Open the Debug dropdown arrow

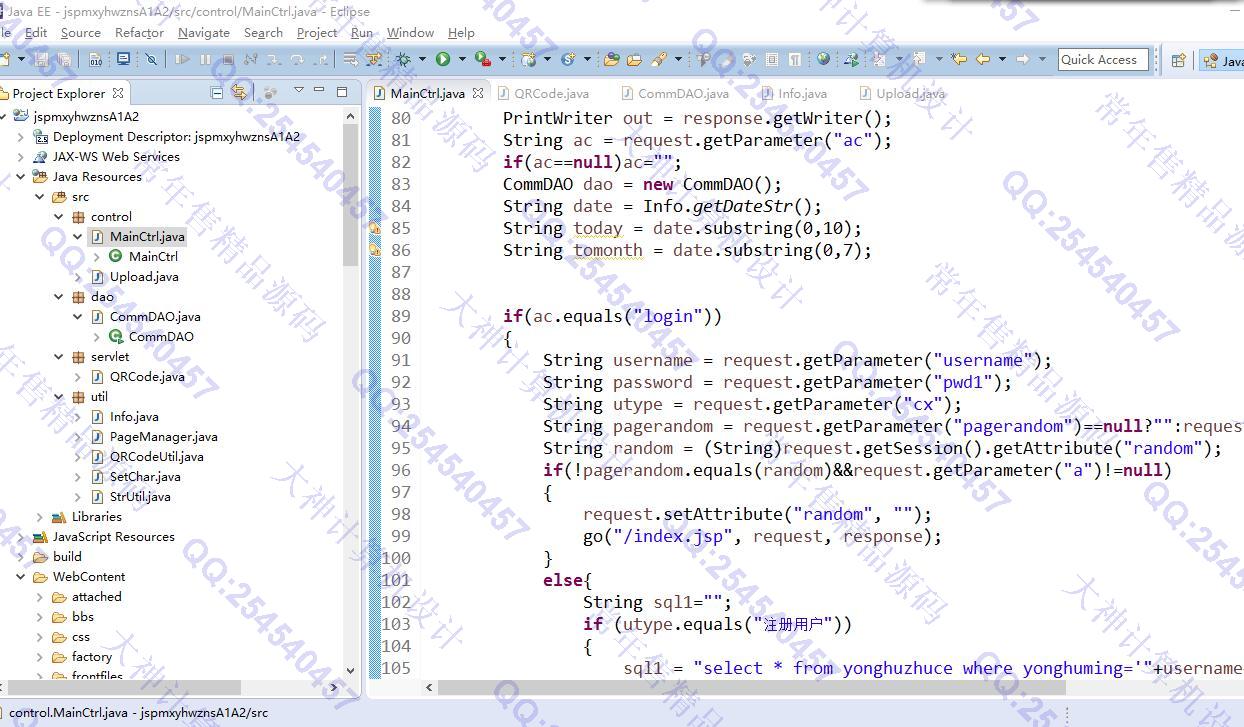tap(422, 59)
